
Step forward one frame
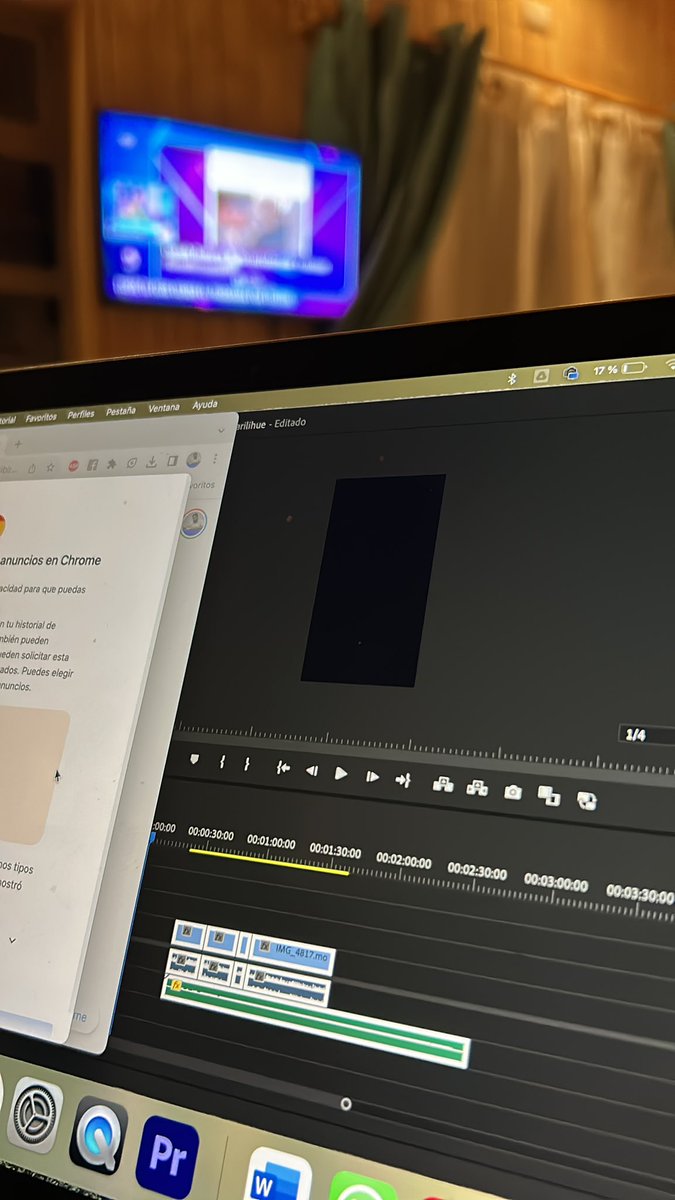coord(372,776)
